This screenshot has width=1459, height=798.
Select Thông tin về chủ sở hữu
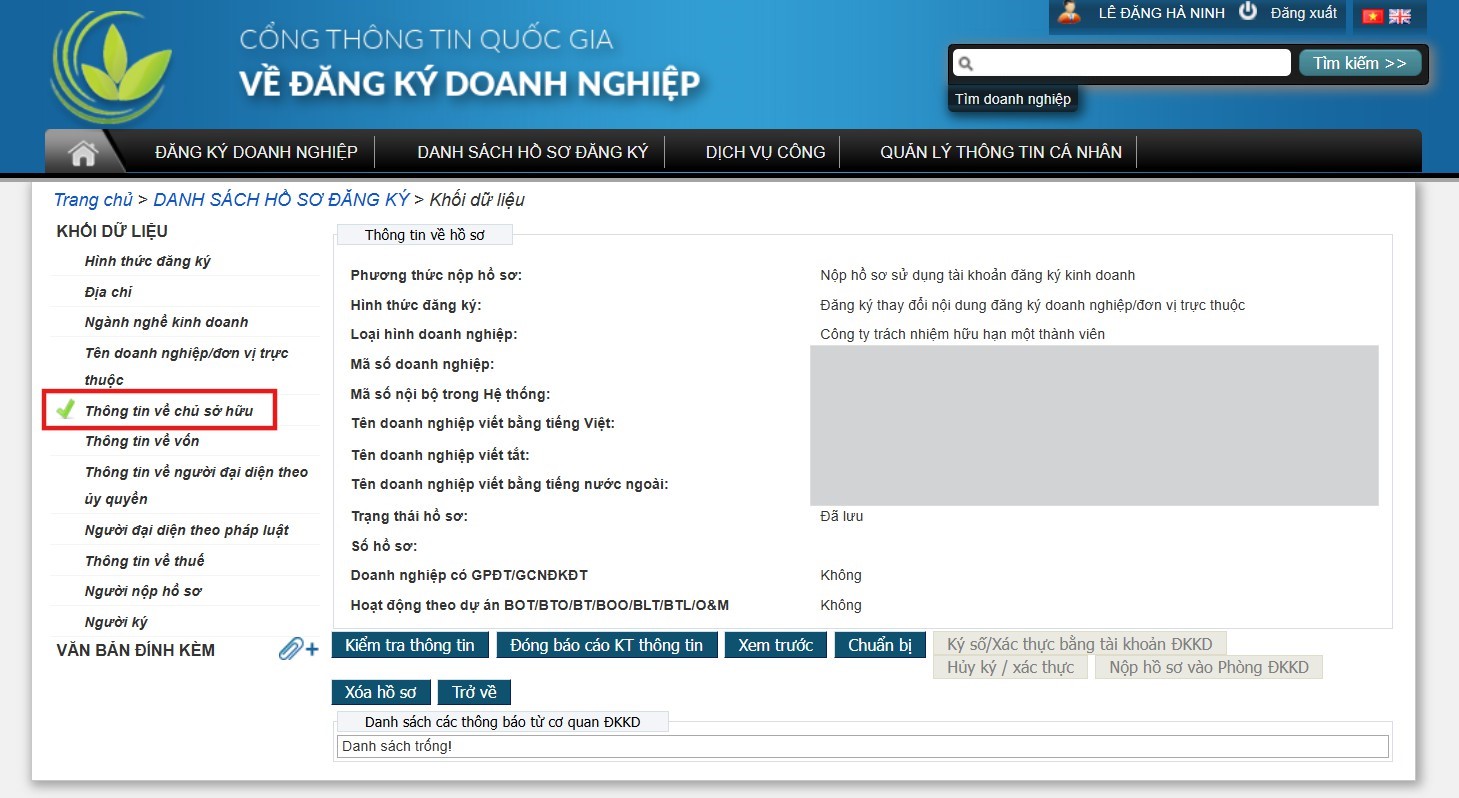(x=168, y=411)
